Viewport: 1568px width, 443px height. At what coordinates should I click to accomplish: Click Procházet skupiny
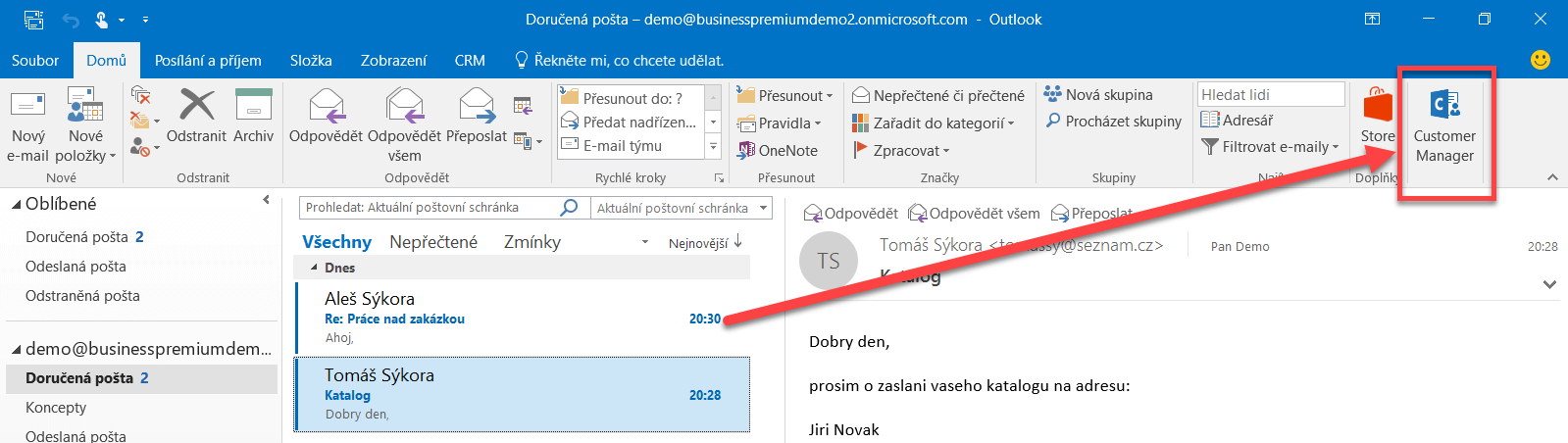[x=1113, y=121]
